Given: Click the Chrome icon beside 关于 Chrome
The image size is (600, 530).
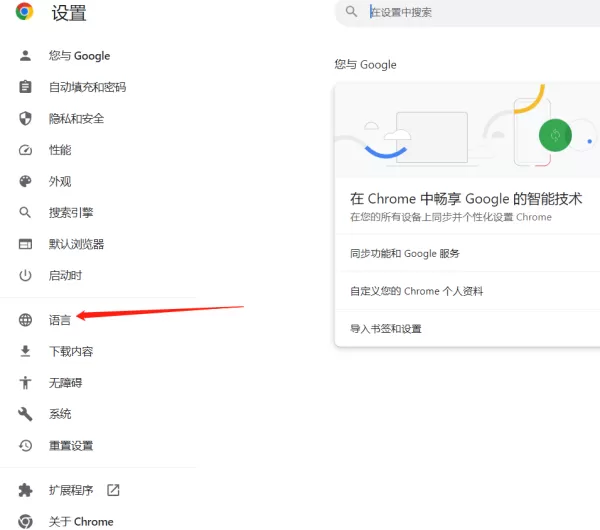Looking at the screenshot, I should pyautogui.click(x=25, y=521).
